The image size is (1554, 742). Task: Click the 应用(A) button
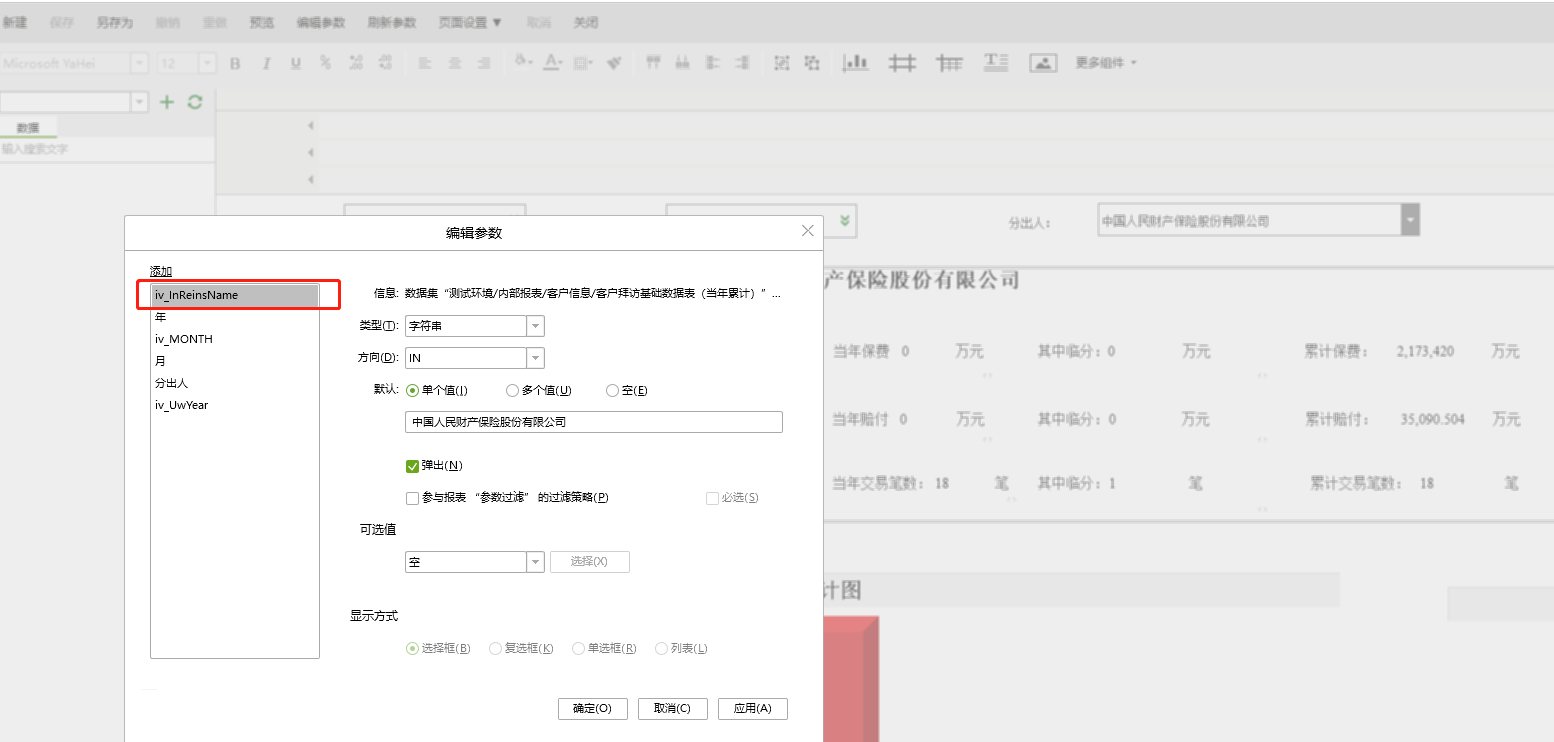pyautogui.click(x=753, y=708)
